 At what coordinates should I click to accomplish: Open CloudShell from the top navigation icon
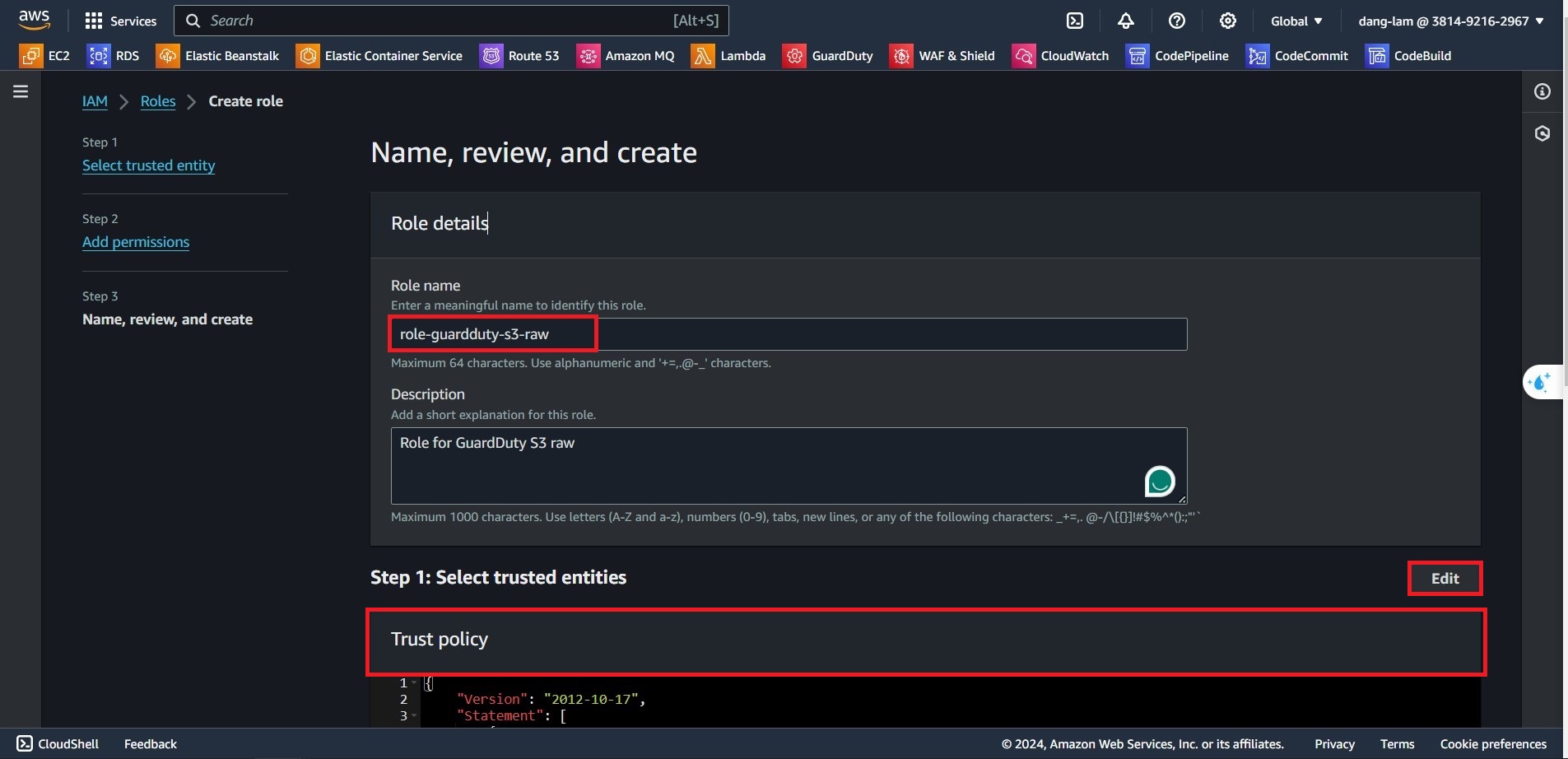pyautogui.click(x=1075, y=21)
